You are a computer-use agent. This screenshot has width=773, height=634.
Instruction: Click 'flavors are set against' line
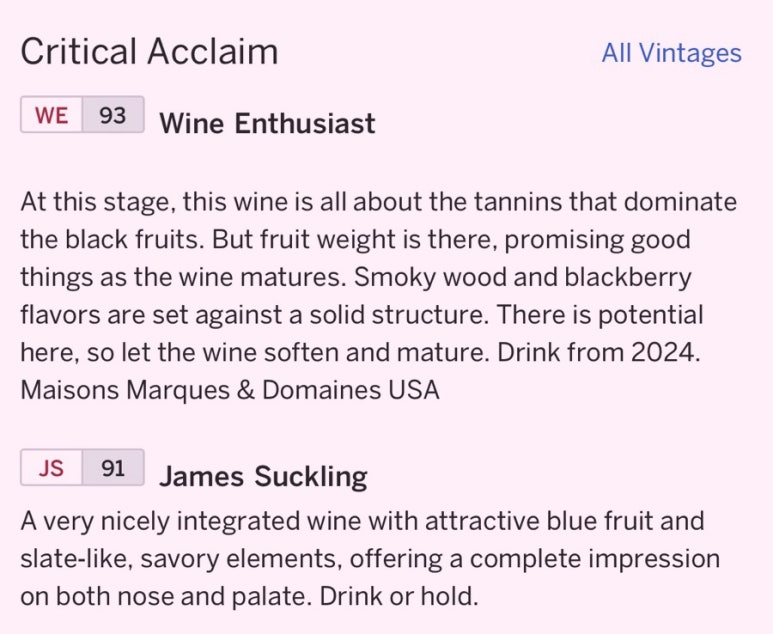pyautogui.click(x=362, y=315)
